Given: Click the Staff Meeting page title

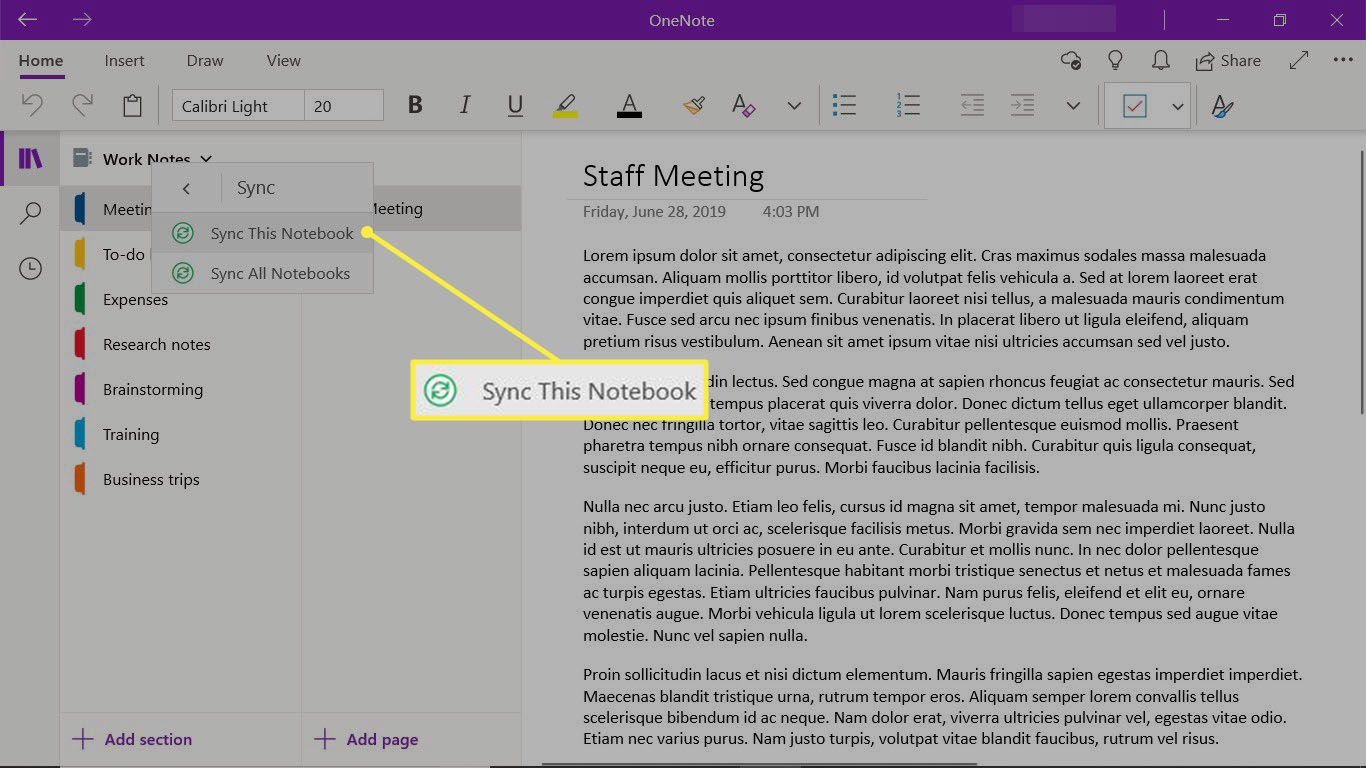Looking at the screenshot, I should click(673, 176).
